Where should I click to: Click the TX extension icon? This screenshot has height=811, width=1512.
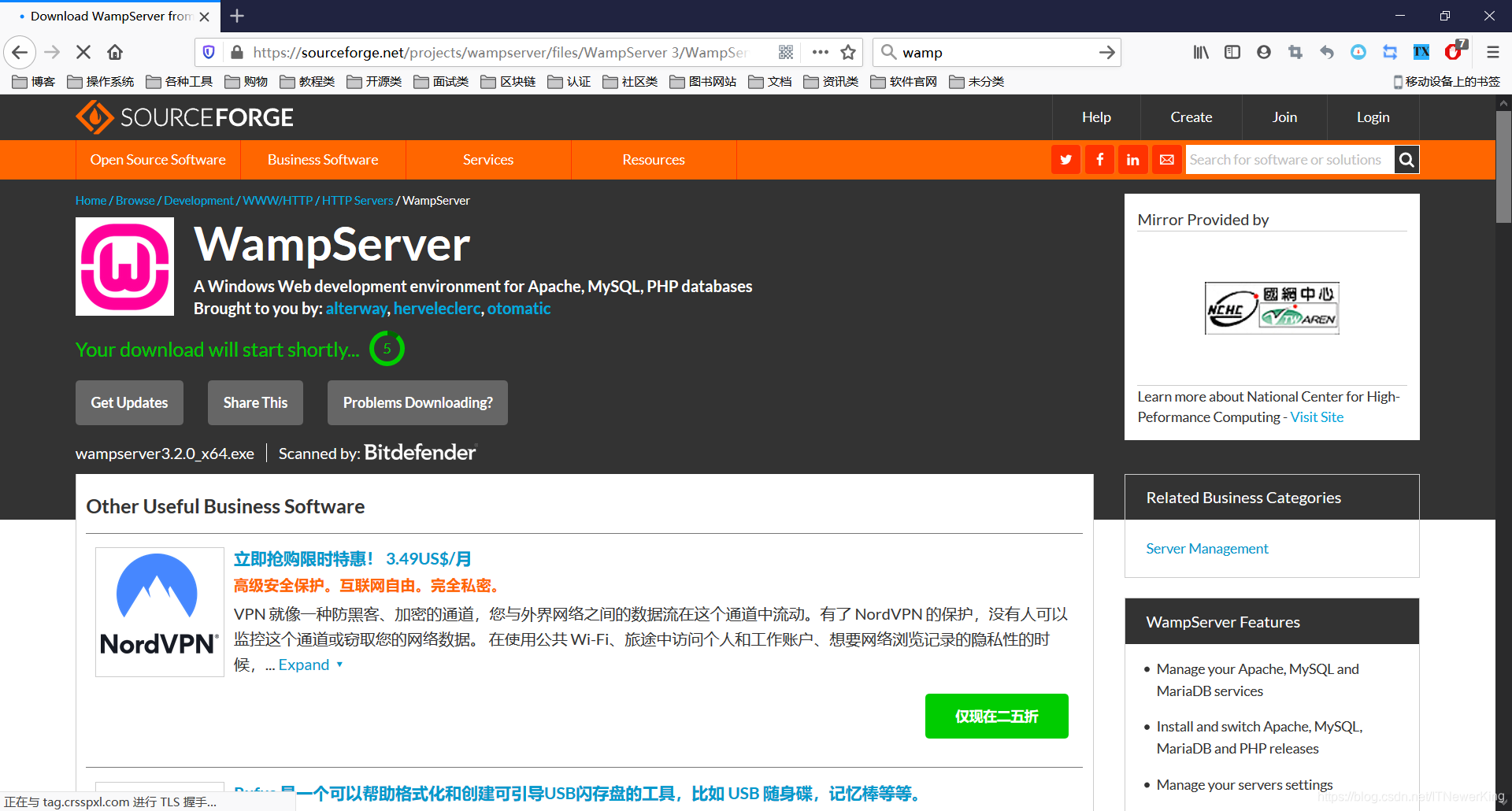(x=1421, y=52)
